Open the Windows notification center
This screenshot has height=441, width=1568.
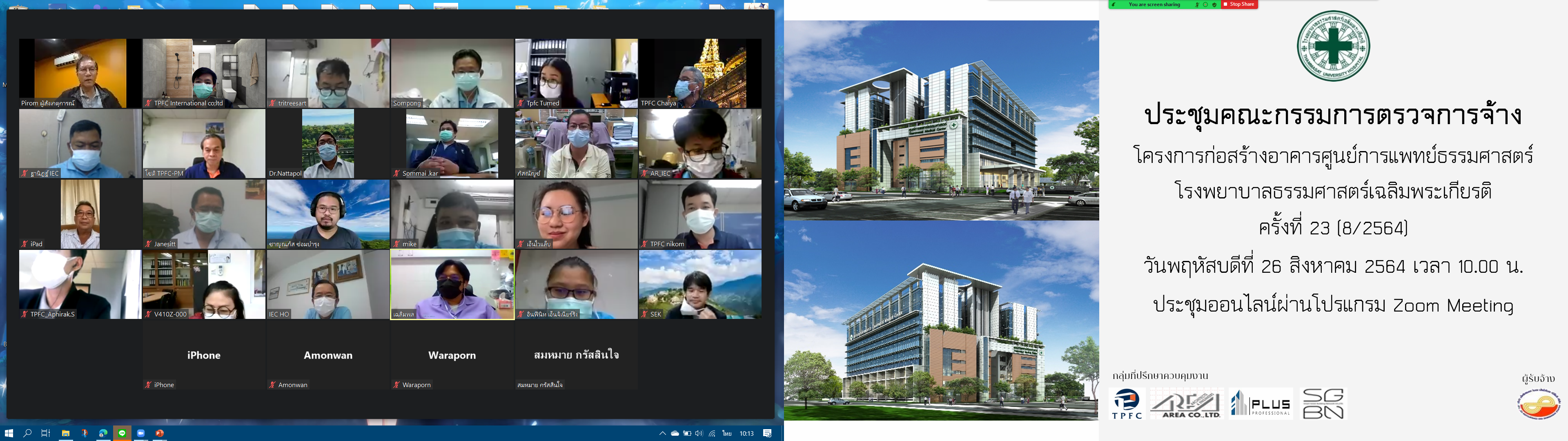tap(768, 433)
